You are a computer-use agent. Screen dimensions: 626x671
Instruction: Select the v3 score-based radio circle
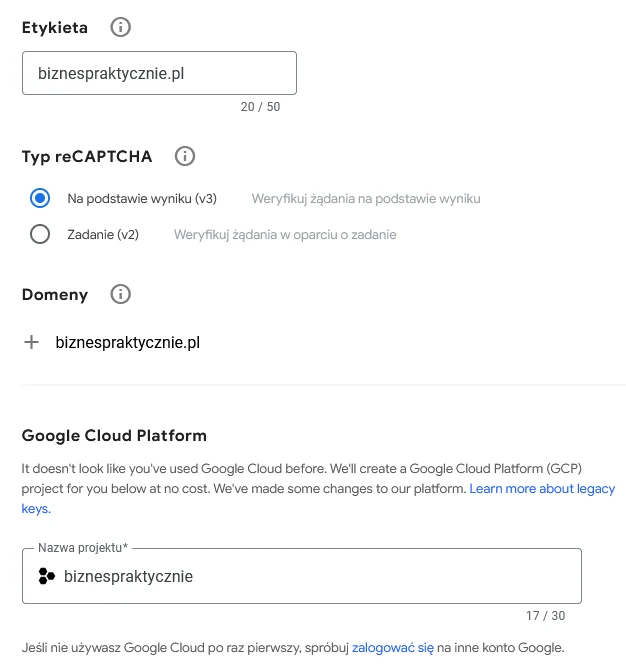click(40, 198)
